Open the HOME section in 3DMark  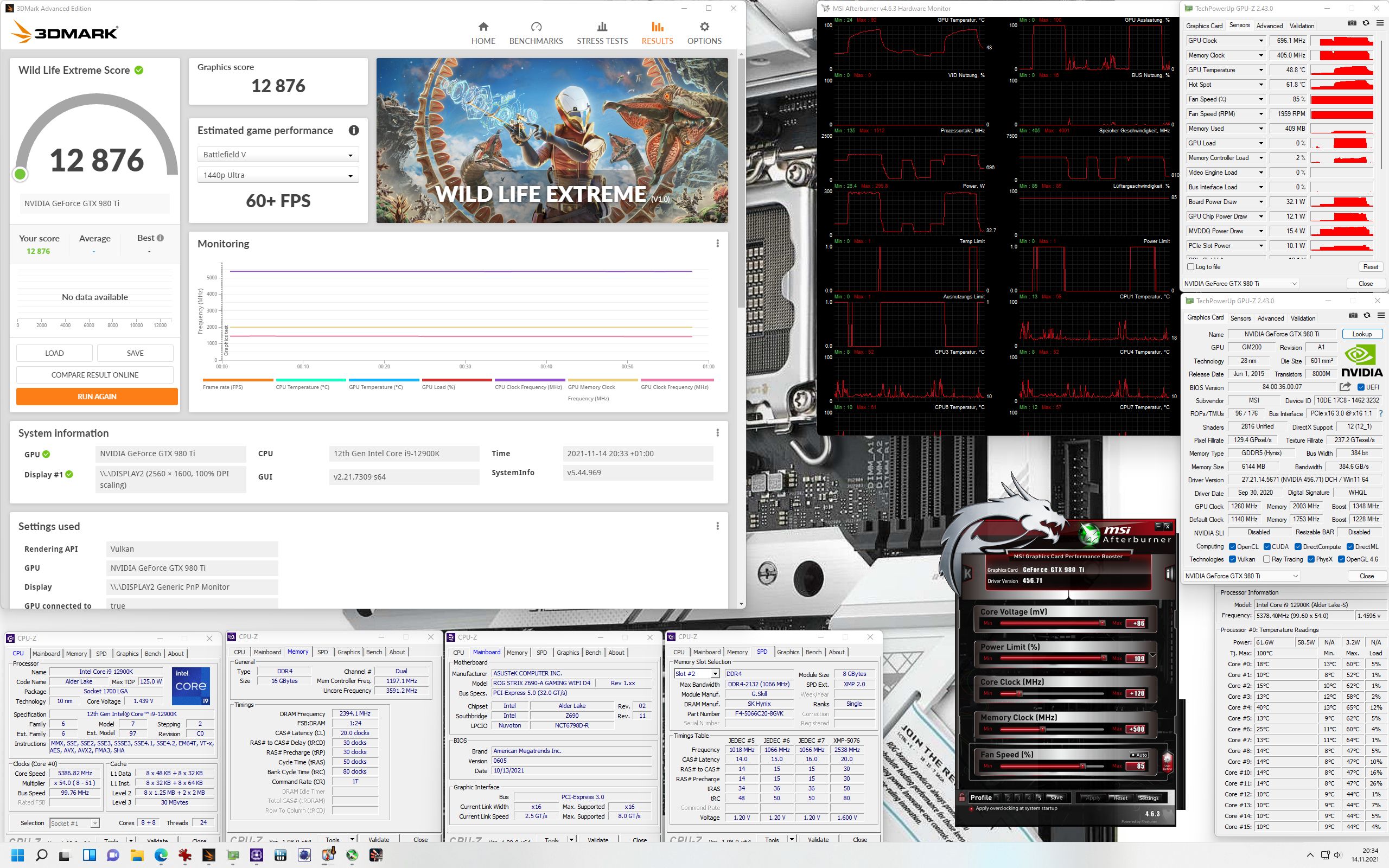[x=483, y=33]
